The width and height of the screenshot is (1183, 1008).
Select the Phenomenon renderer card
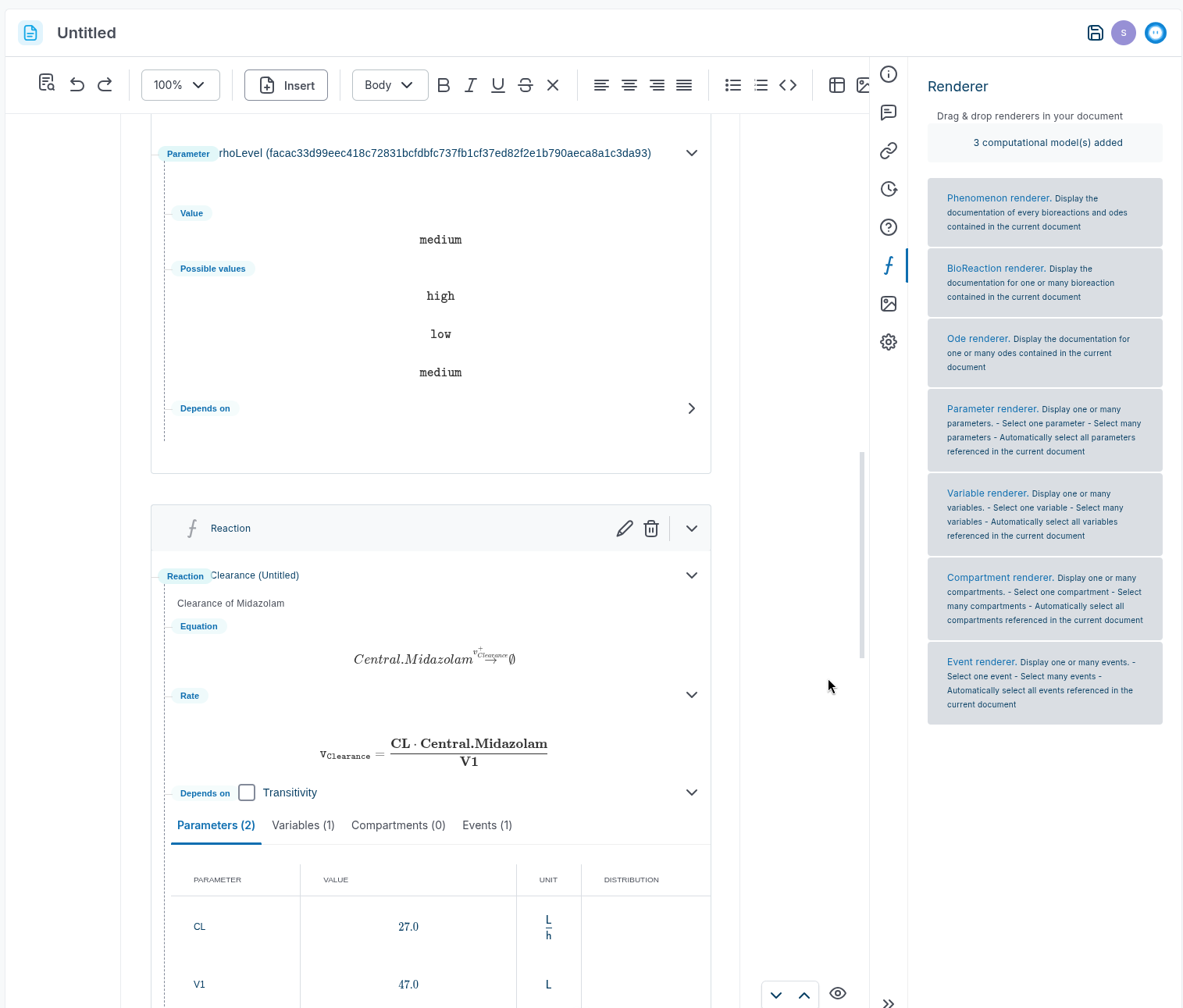[x=1045, y=212]
